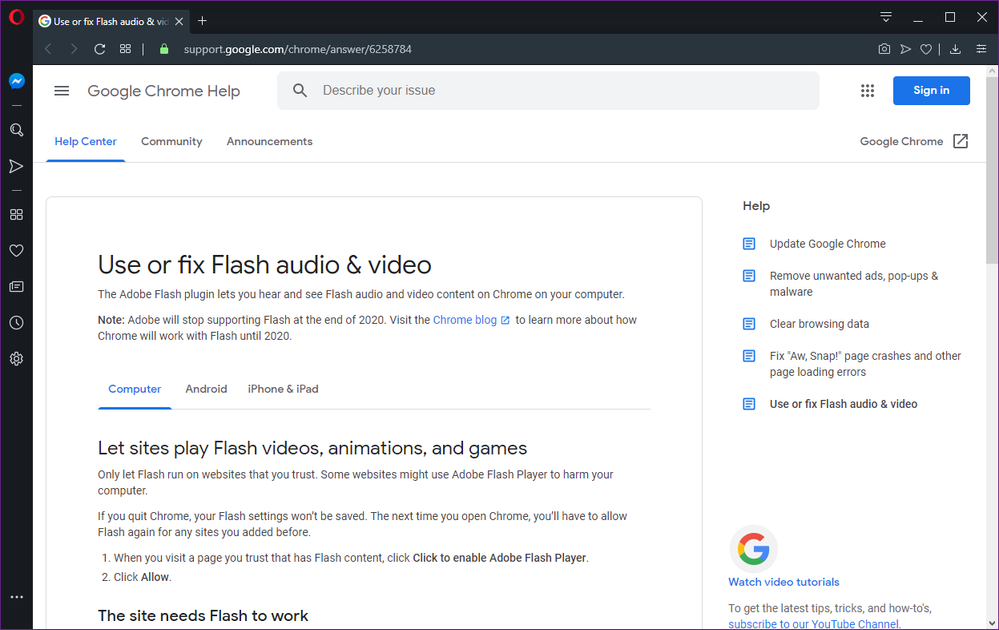This screenshot has height=630, width=999.
Task: Open the Update Google Chrome help article
Action: click(x=827, y=244)
